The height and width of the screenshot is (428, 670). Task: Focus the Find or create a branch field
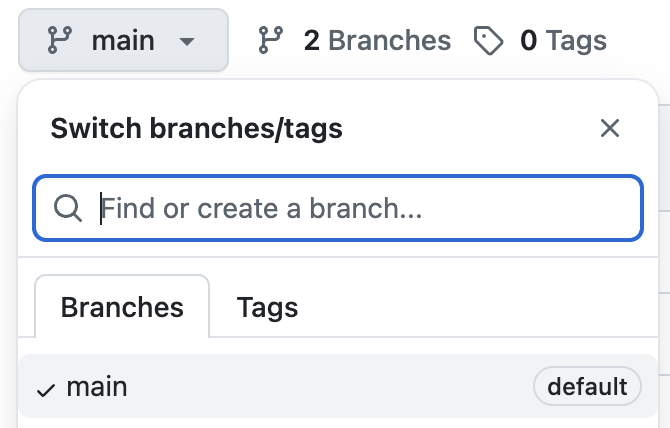pyautogui.click(x=360, y=209)
